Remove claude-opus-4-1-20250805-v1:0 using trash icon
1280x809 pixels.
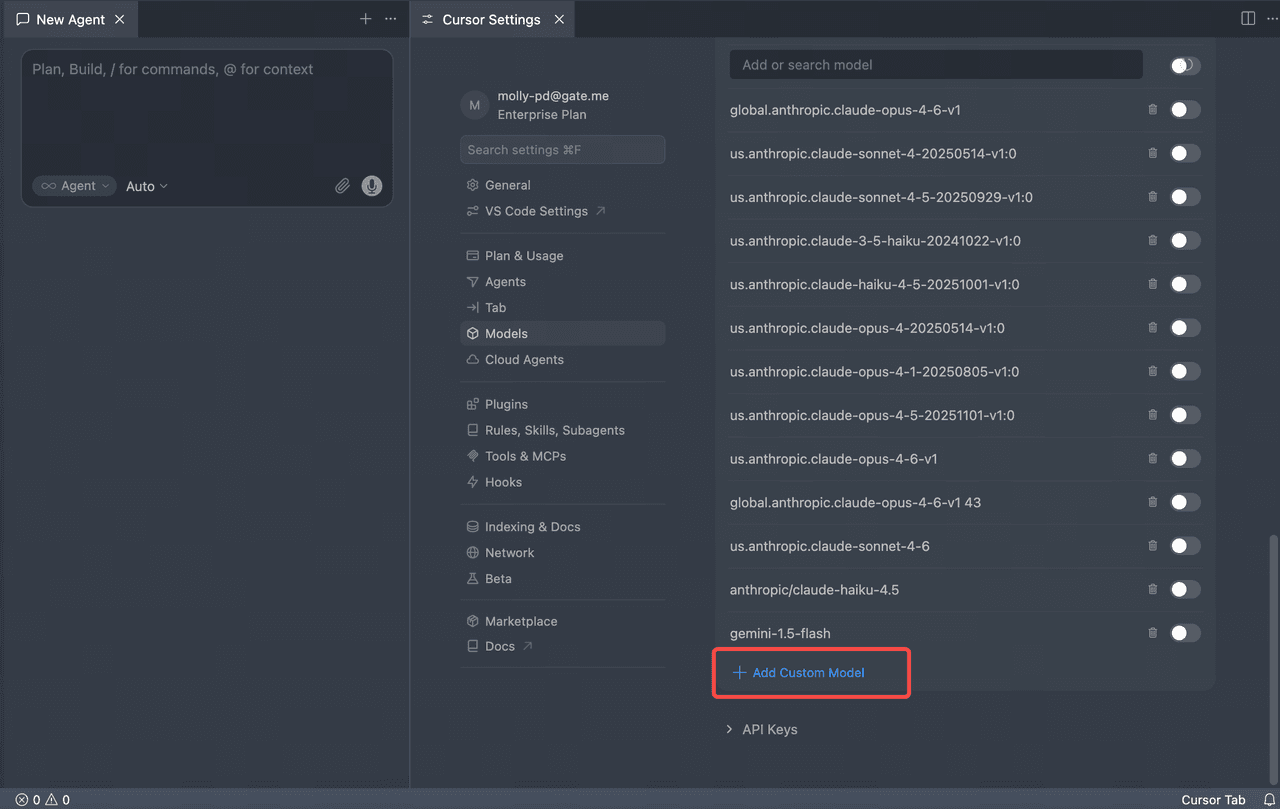click(x=1152, y=371)
